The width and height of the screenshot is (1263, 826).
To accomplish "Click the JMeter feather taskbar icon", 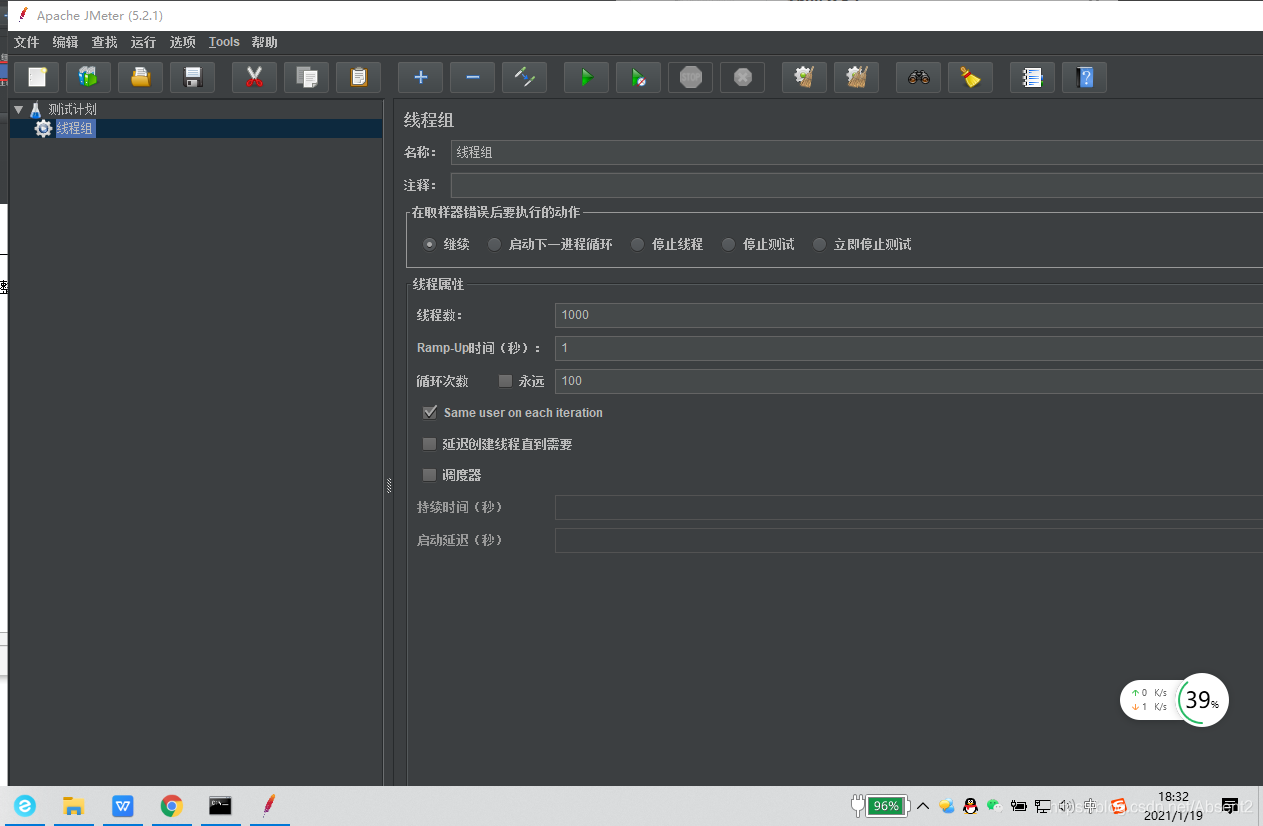I will click(x=269, y=806).
